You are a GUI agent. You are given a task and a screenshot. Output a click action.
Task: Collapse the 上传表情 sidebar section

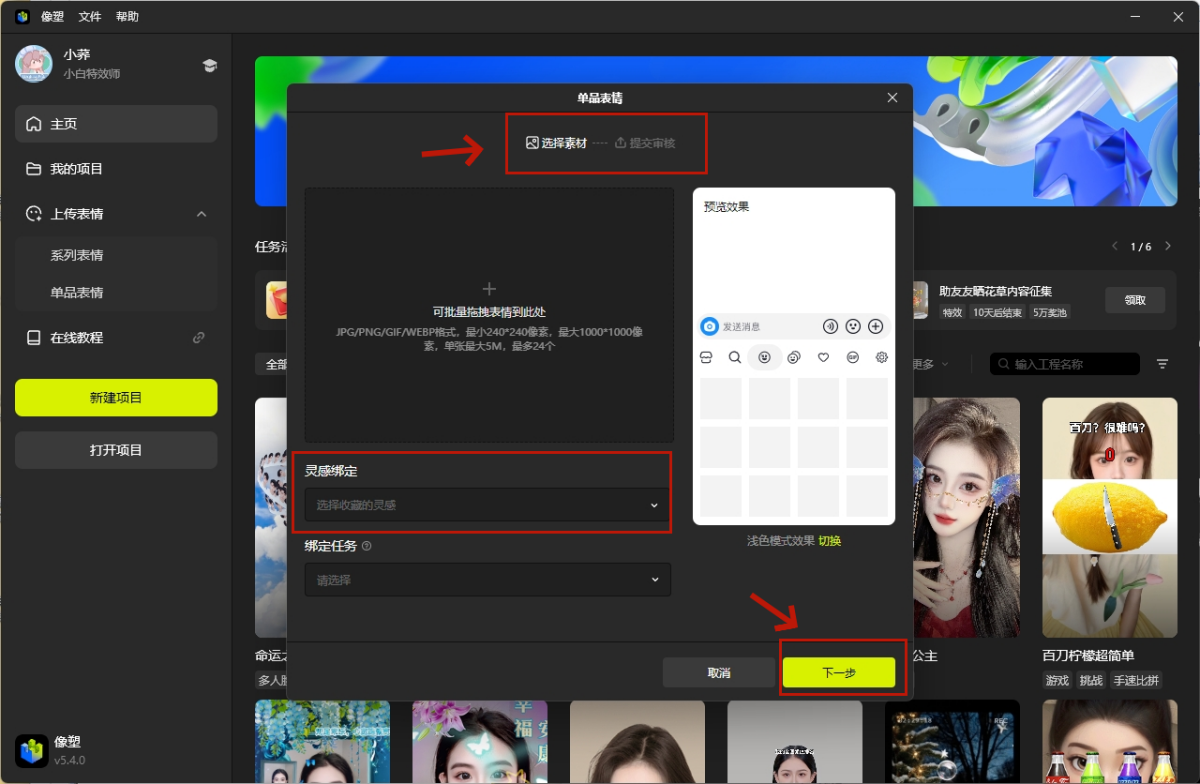(201, 214)
